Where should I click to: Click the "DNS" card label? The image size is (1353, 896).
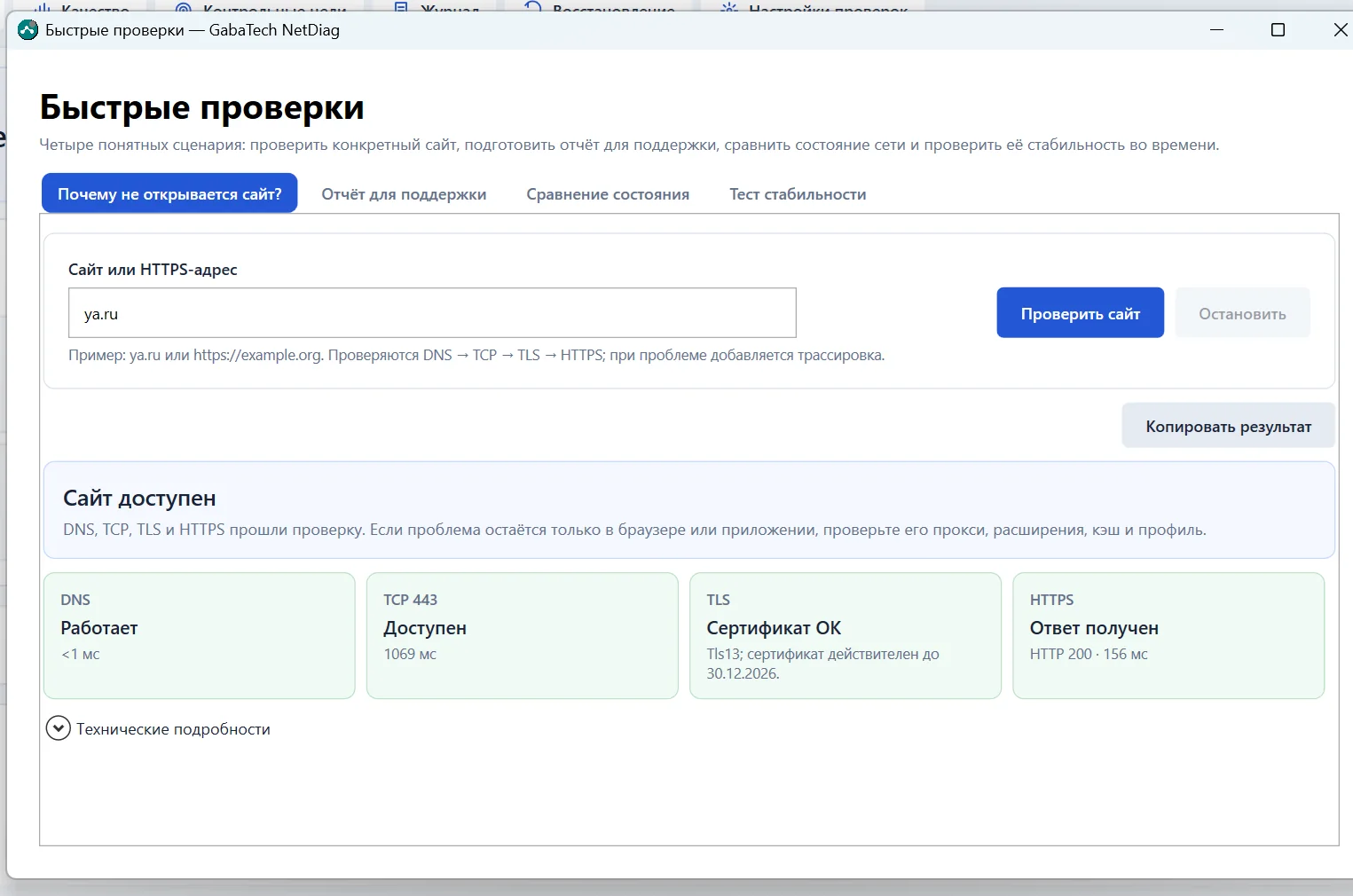75,600
